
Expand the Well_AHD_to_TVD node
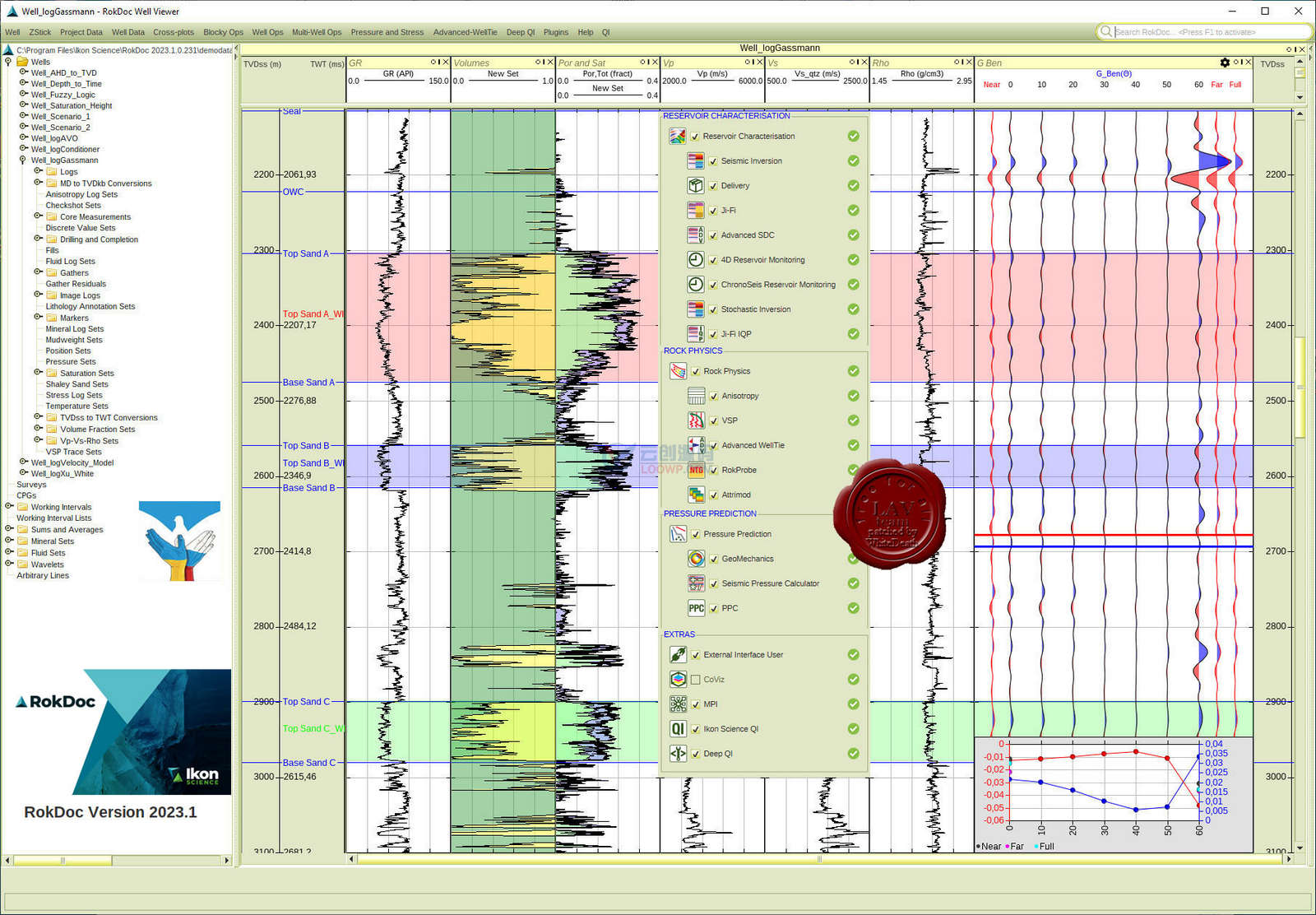point(23,72)
